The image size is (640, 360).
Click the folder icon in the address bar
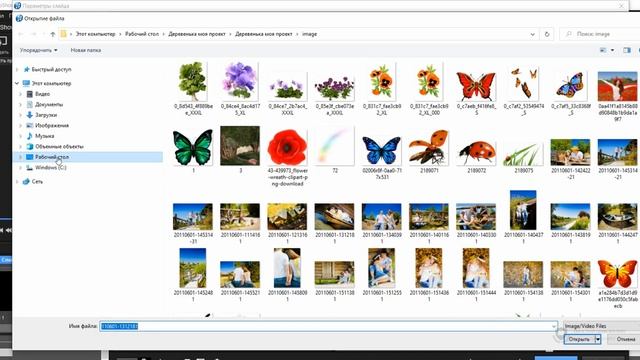coord(63,34)
